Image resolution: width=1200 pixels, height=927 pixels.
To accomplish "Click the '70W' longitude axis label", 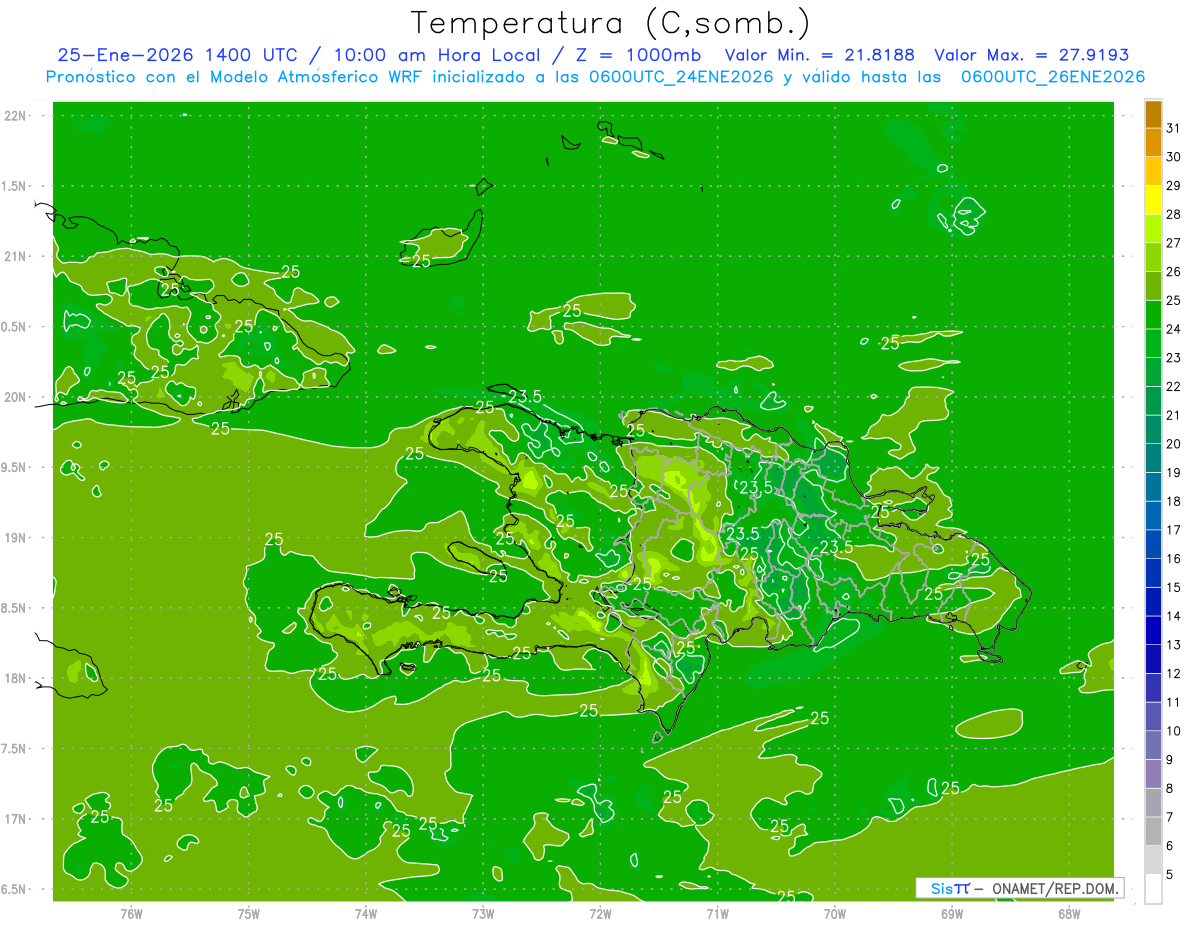I will coord(835,913).
